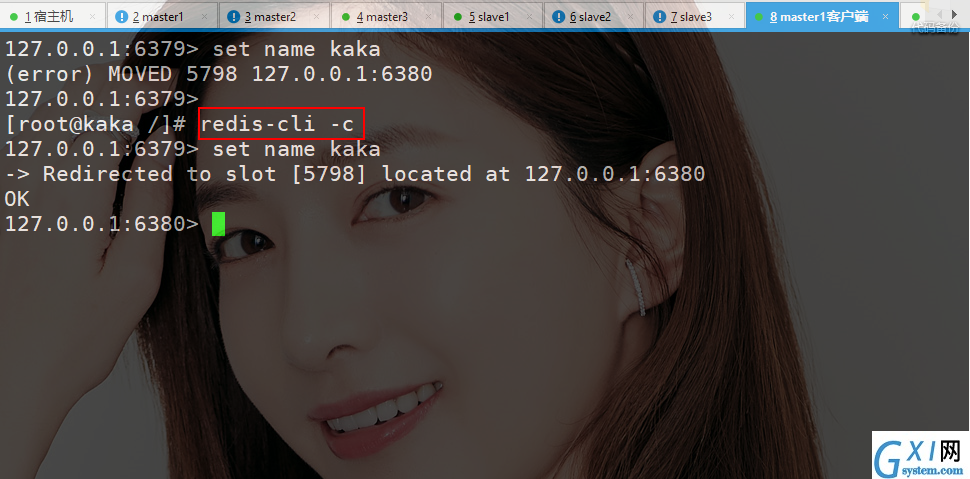Screen dimensions: 970x479
Task: Click the 'Redirected to slot [5798]' output line
Action: coord(355,174)
